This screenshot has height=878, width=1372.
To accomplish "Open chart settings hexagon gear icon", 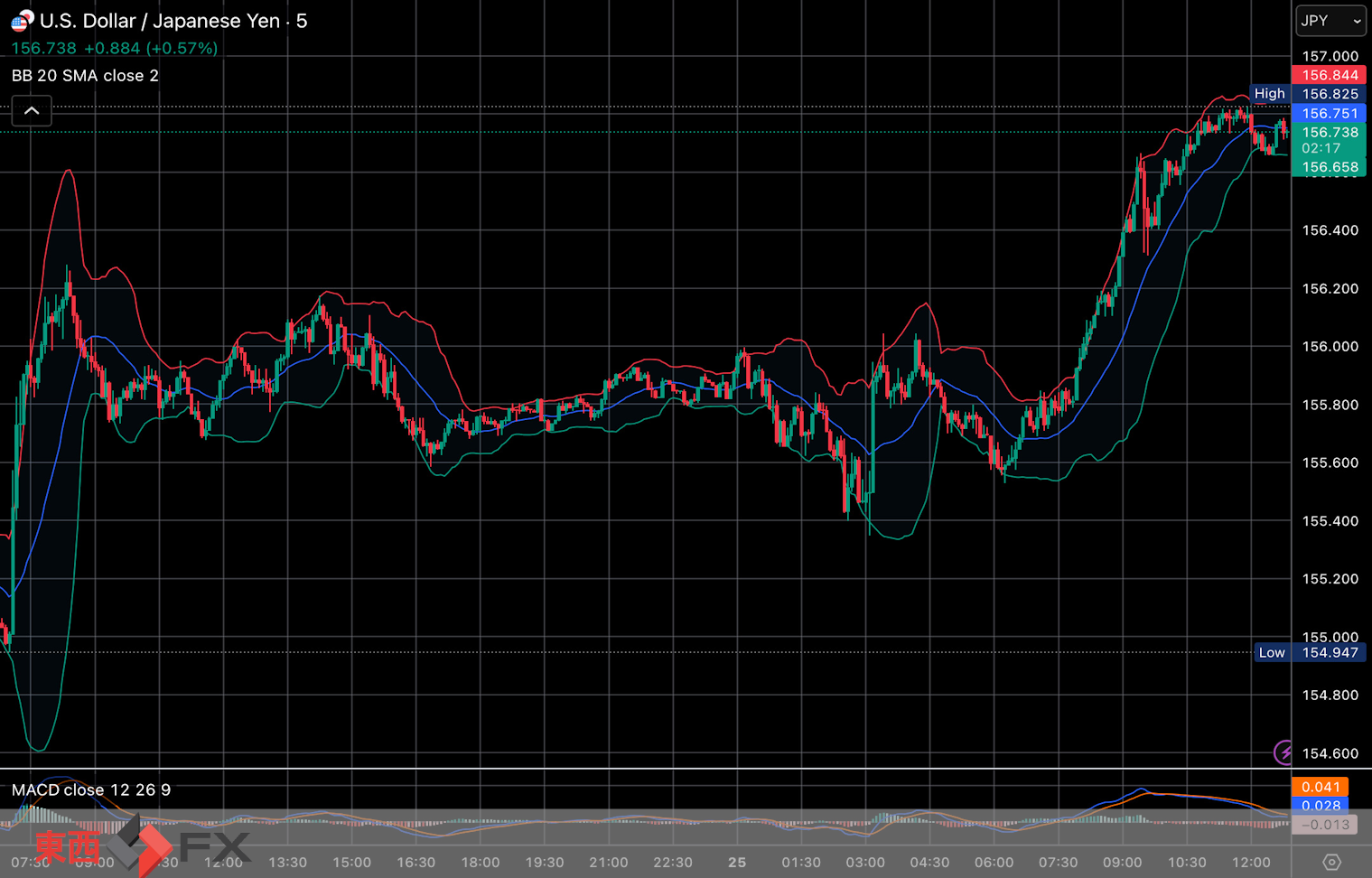I will 1331,862.
